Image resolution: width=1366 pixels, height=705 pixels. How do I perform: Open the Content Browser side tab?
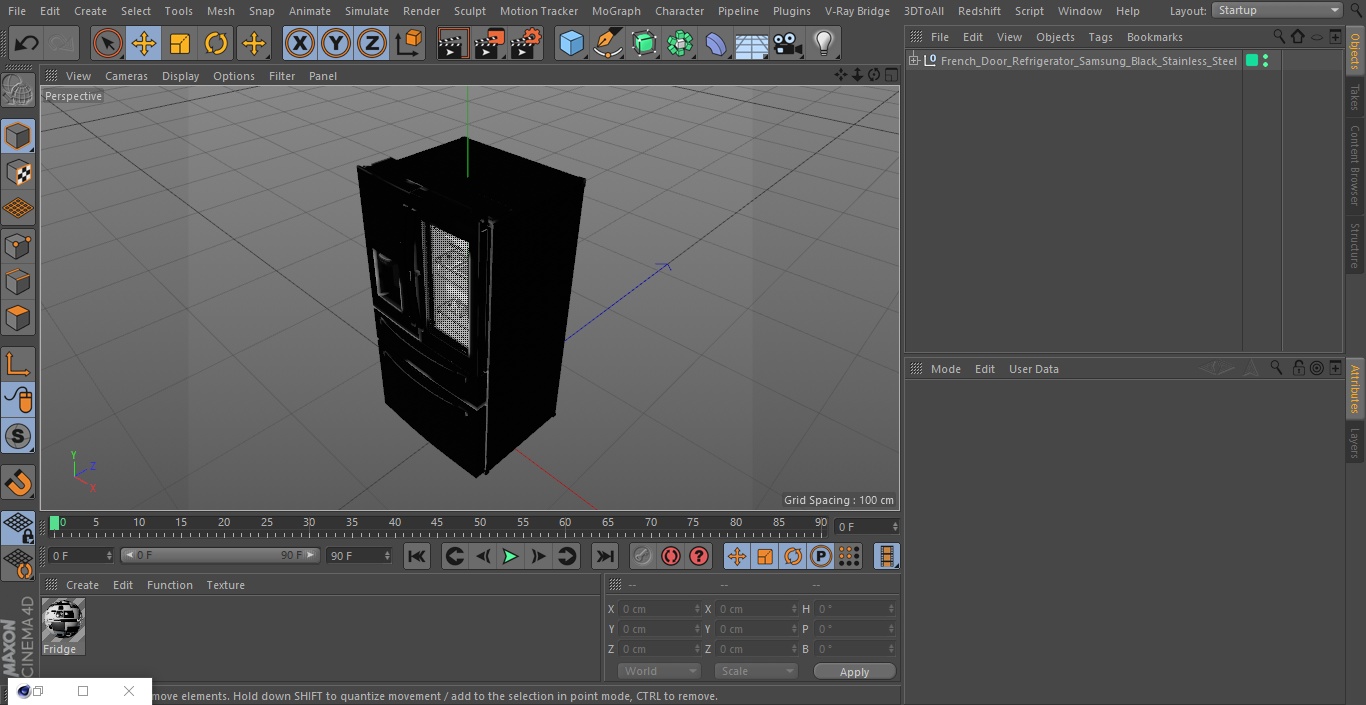coord(1355,165)
